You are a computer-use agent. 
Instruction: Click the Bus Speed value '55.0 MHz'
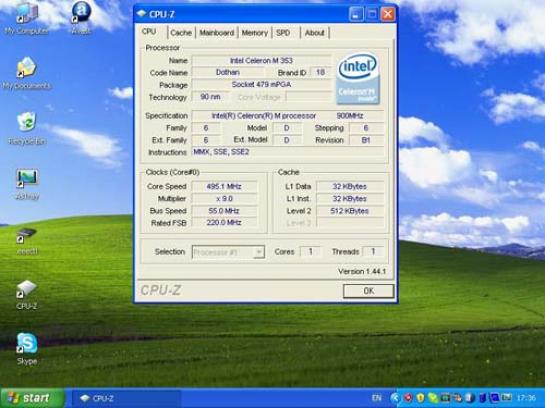coord(224,211)
